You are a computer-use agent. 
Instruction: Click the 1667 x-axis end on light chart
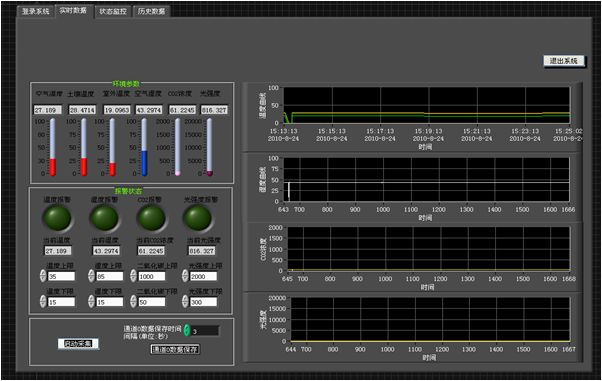[569, 349]
